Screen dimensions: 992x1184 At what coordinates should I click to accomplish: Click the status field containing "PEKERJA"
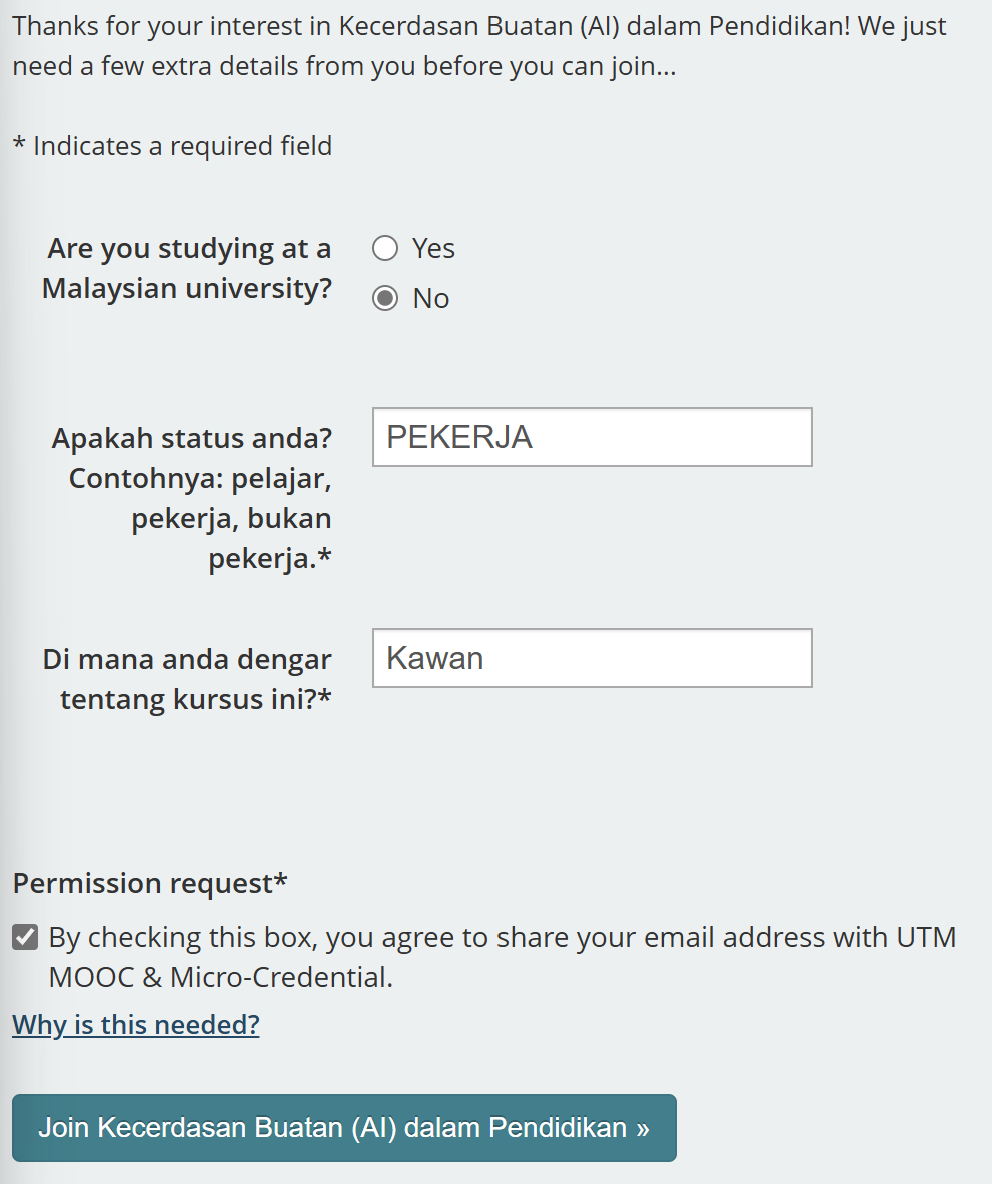coord(592,437)
